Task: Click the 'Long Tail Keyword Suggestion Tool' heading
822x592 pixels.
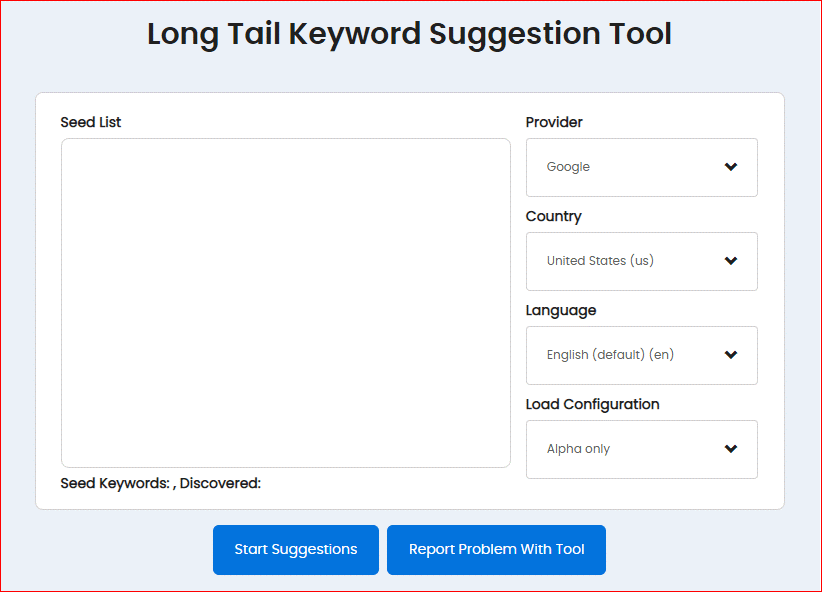Action: point(409,34)
